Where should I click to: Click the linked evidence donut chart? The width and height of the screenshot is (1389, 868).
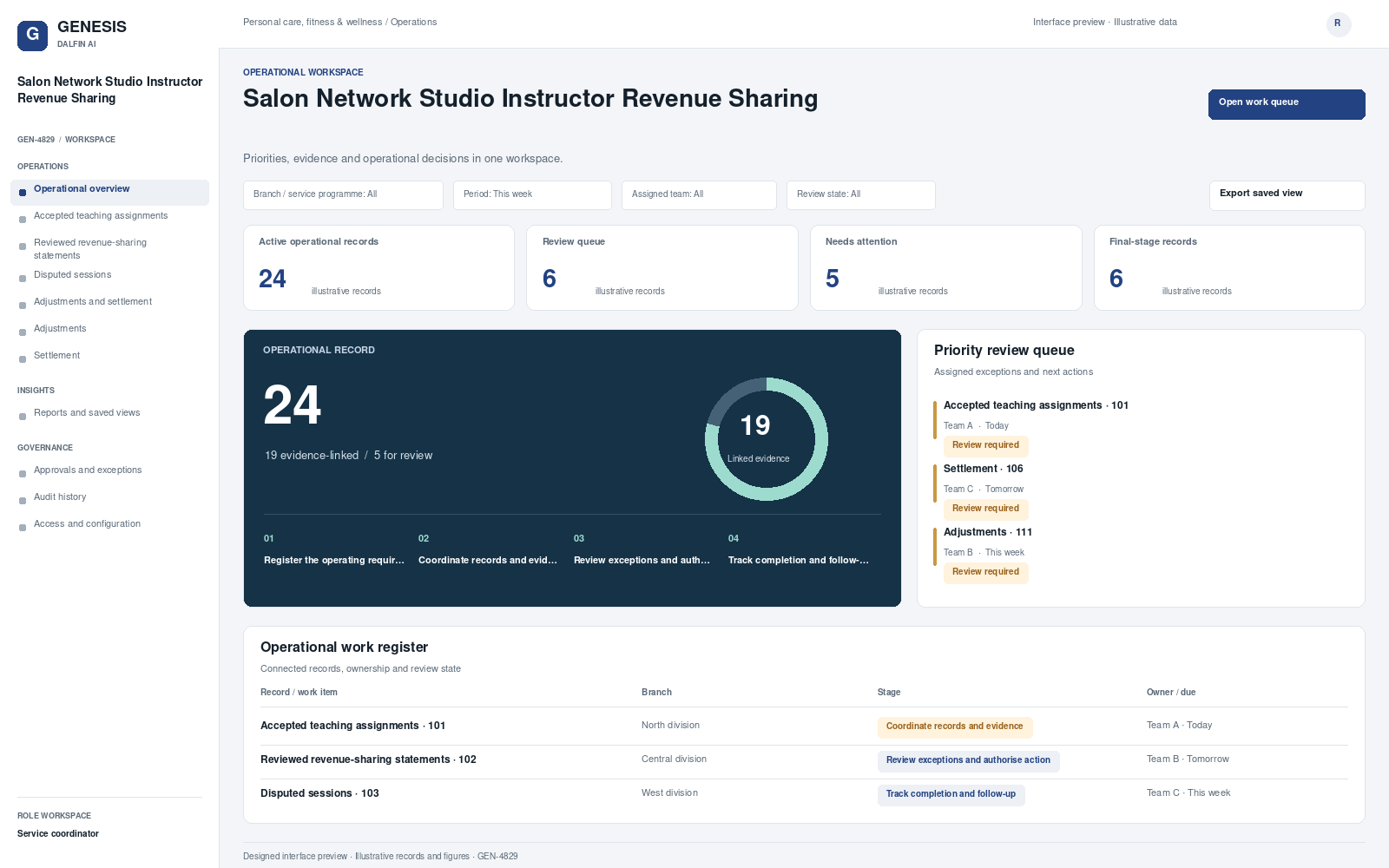767,439
